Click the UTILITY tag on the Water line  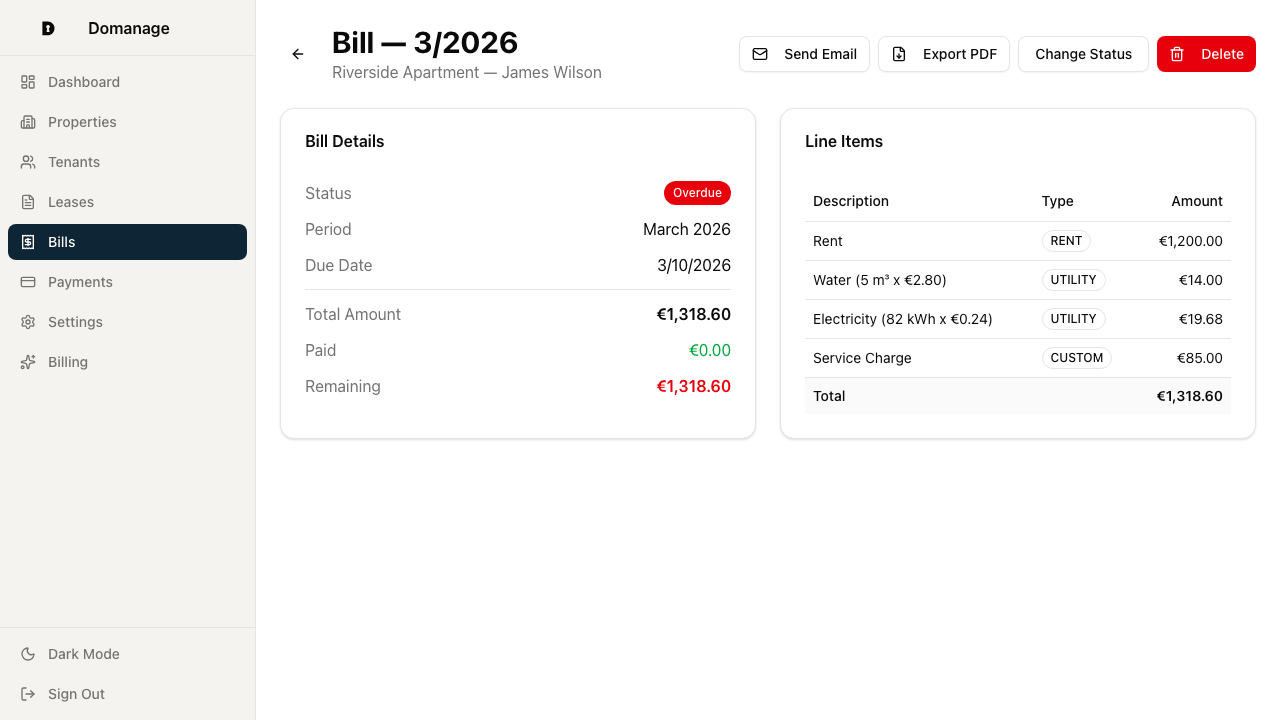click(1073, 280)
